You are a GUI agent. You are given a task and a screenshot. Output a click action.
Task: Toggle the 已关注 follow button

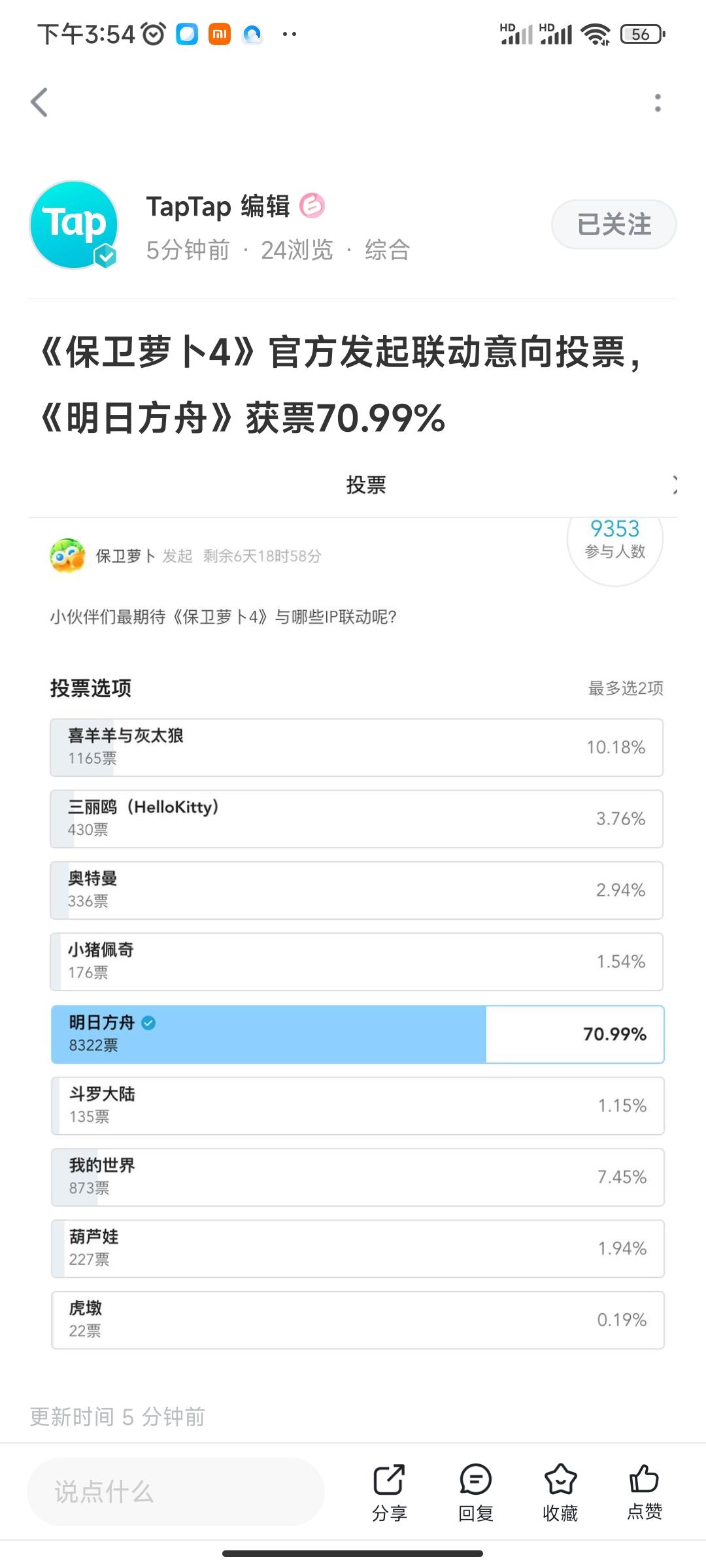[614, 224]
